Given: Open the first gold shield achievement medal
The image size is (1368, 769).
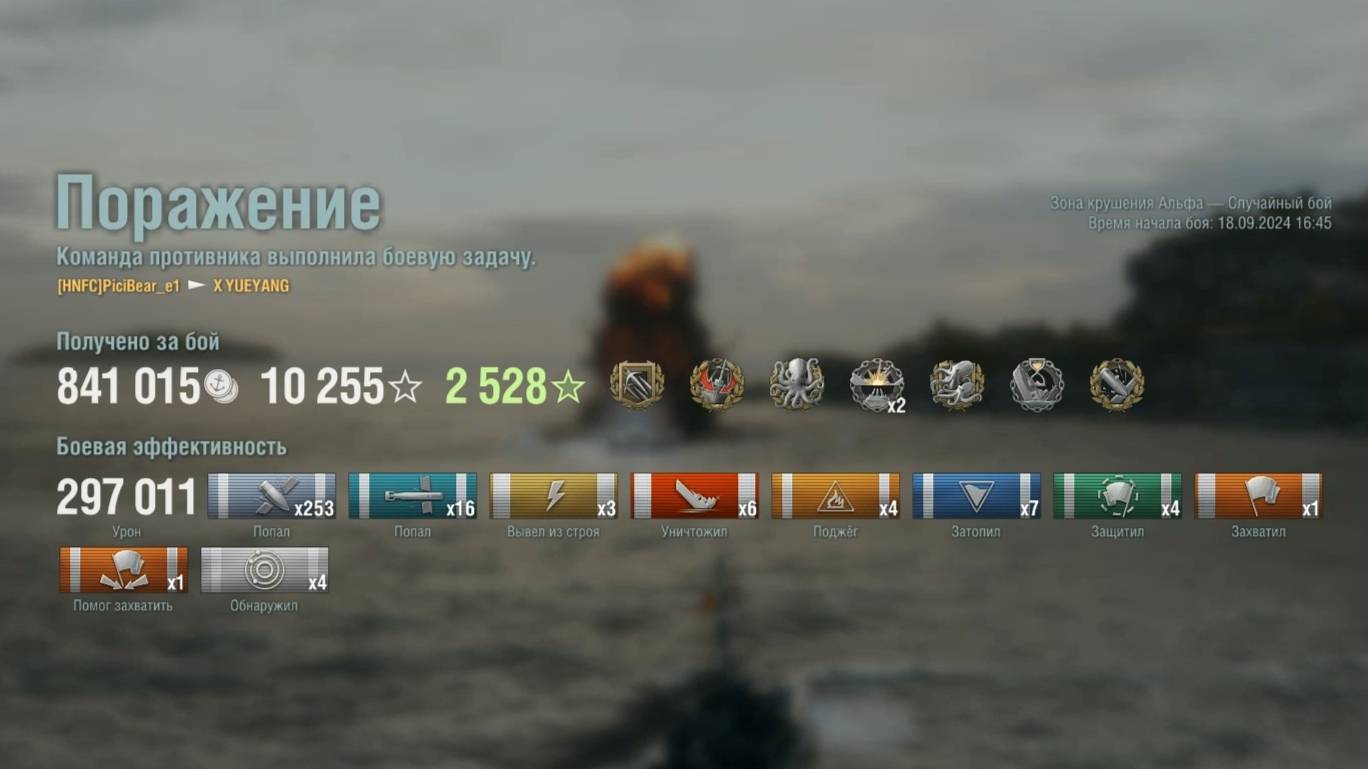Looking at the screenshot, I should 637,385.
